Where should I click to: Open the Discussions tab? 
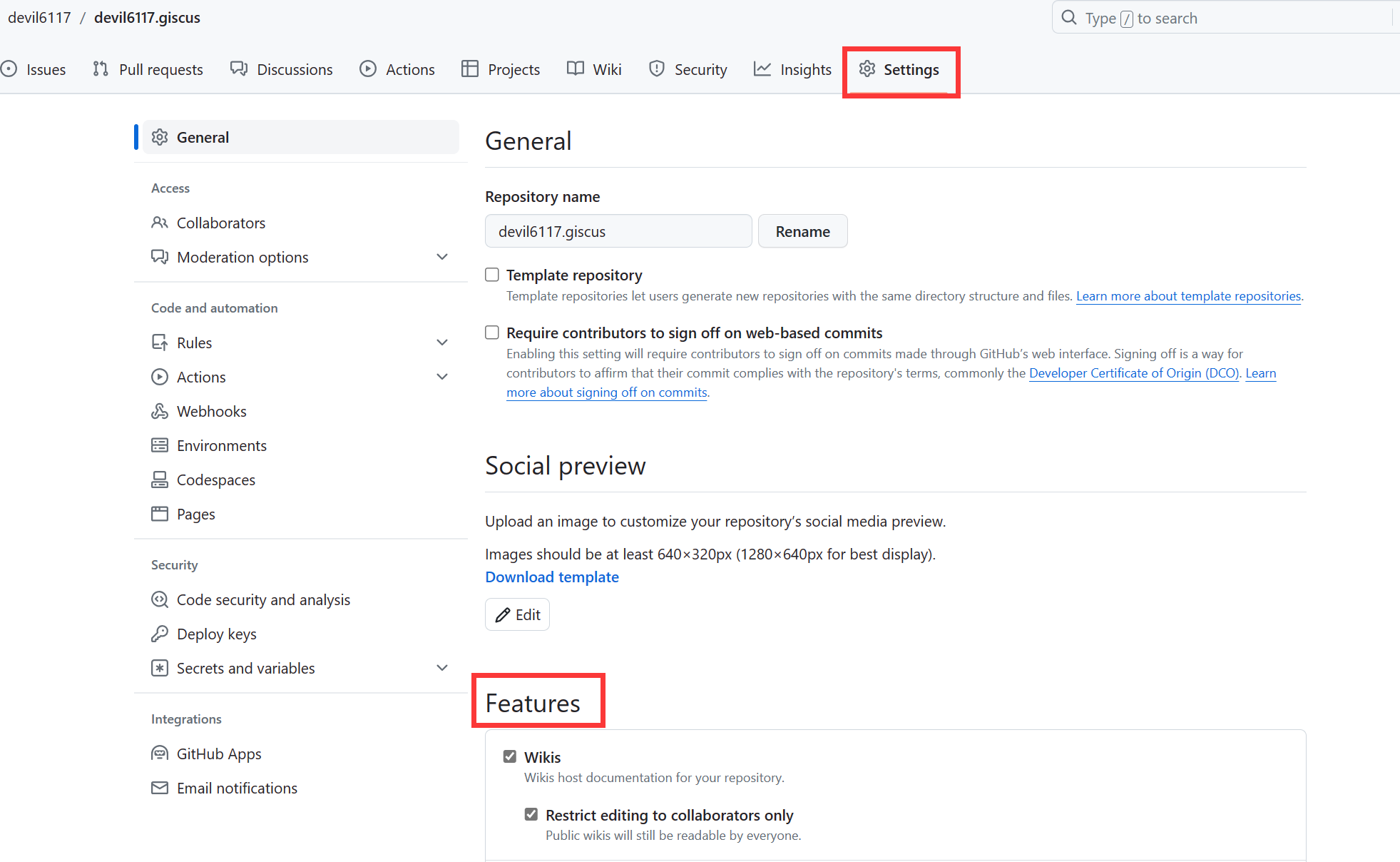click(x=282, y=69)
